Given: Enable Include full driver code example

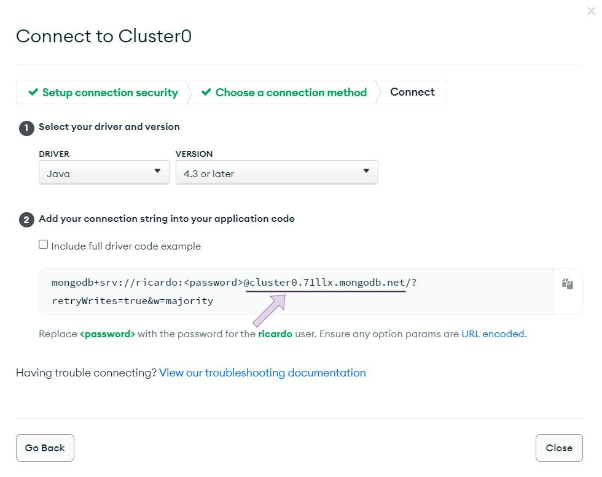Looking at the screenshot, I should [43, 245].
